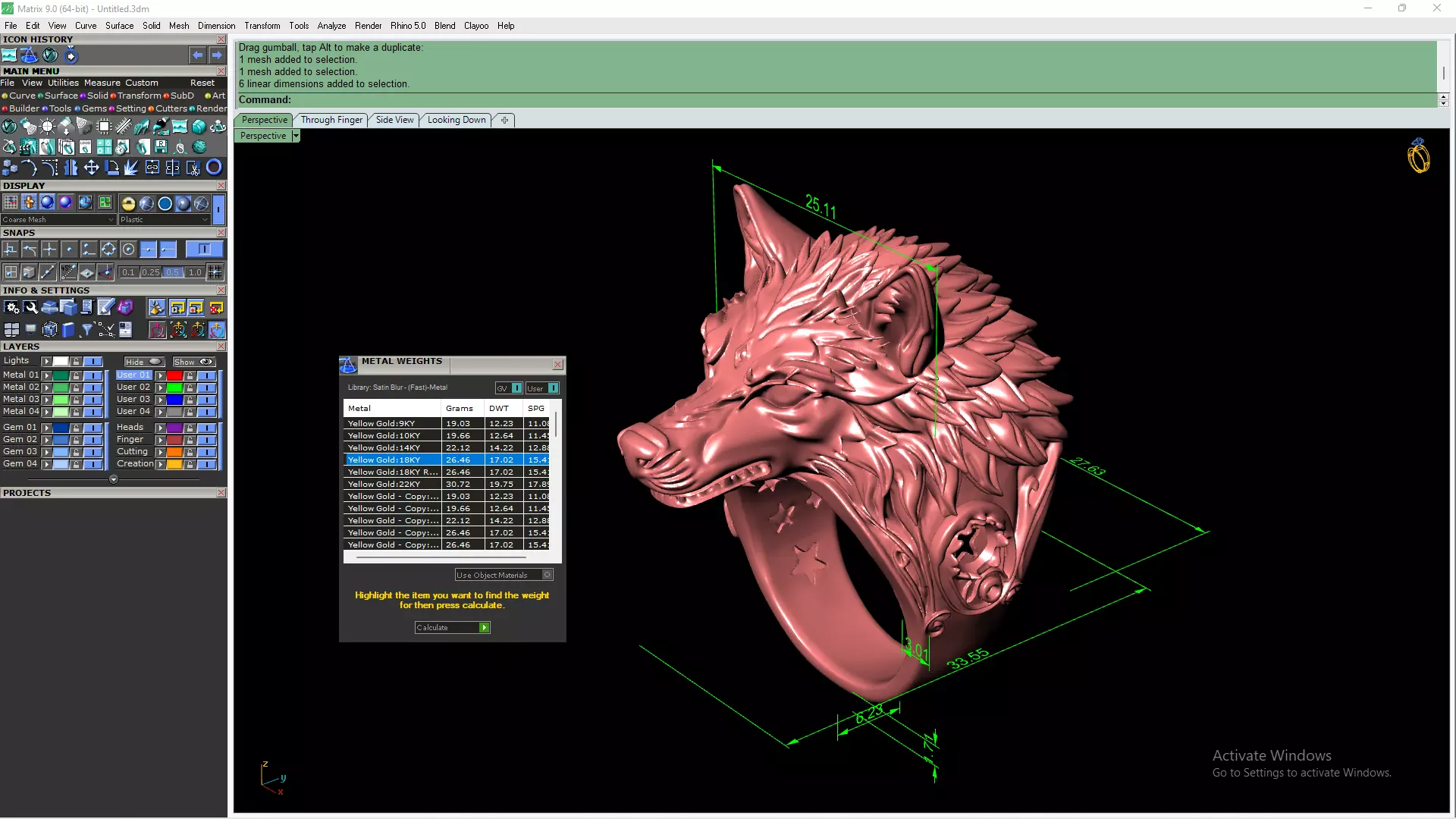Enable the Center snap circle icon

(128, 249)
